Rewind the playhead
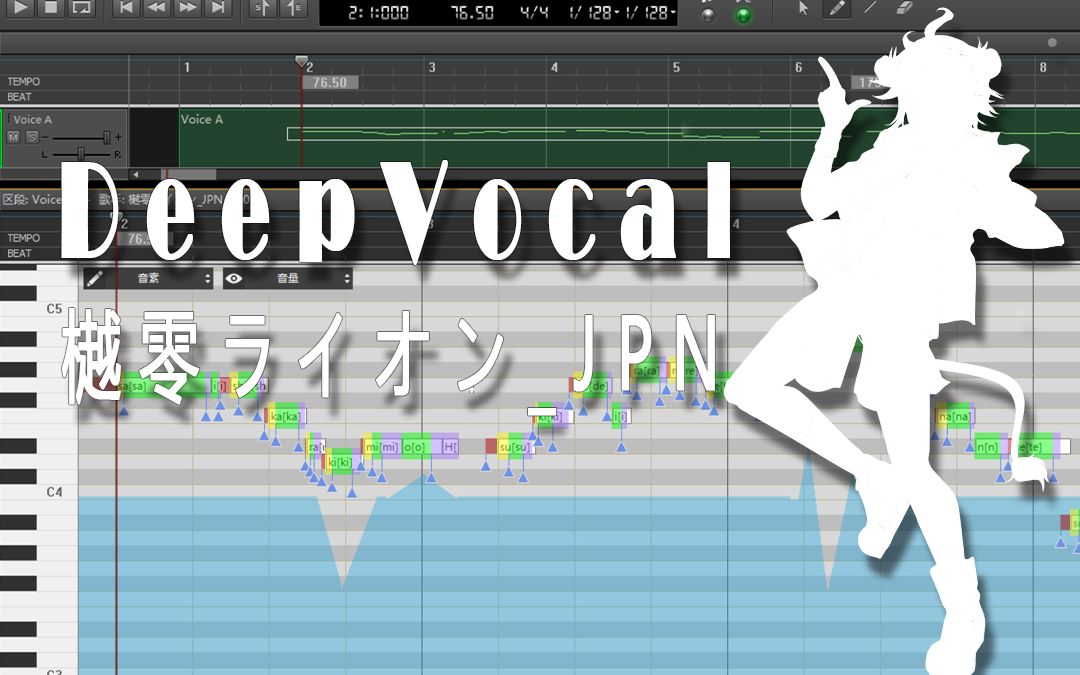This screenshot has height=675, width=1080. 156,8
